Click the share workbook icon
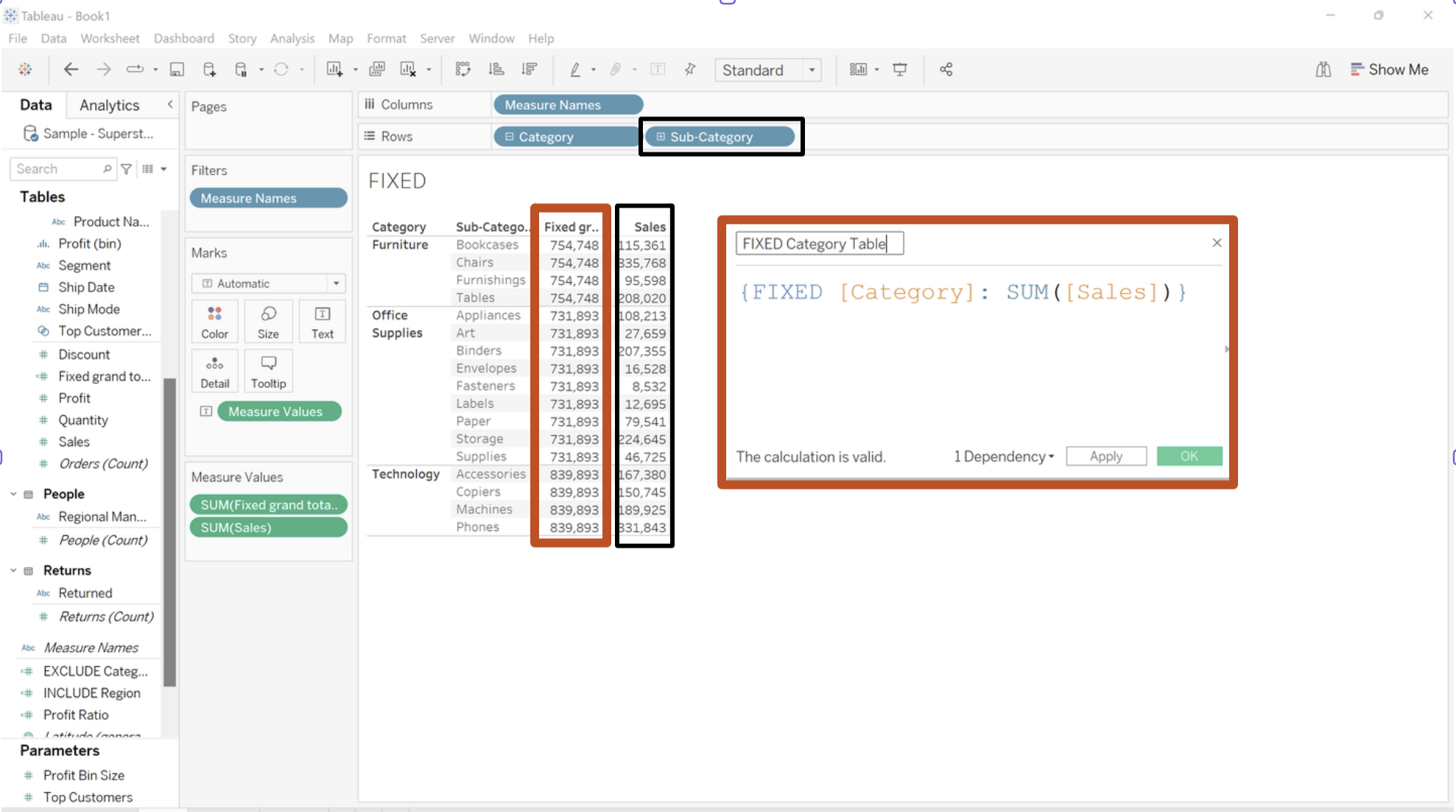 pyautogui.click(x=946, y=69)
